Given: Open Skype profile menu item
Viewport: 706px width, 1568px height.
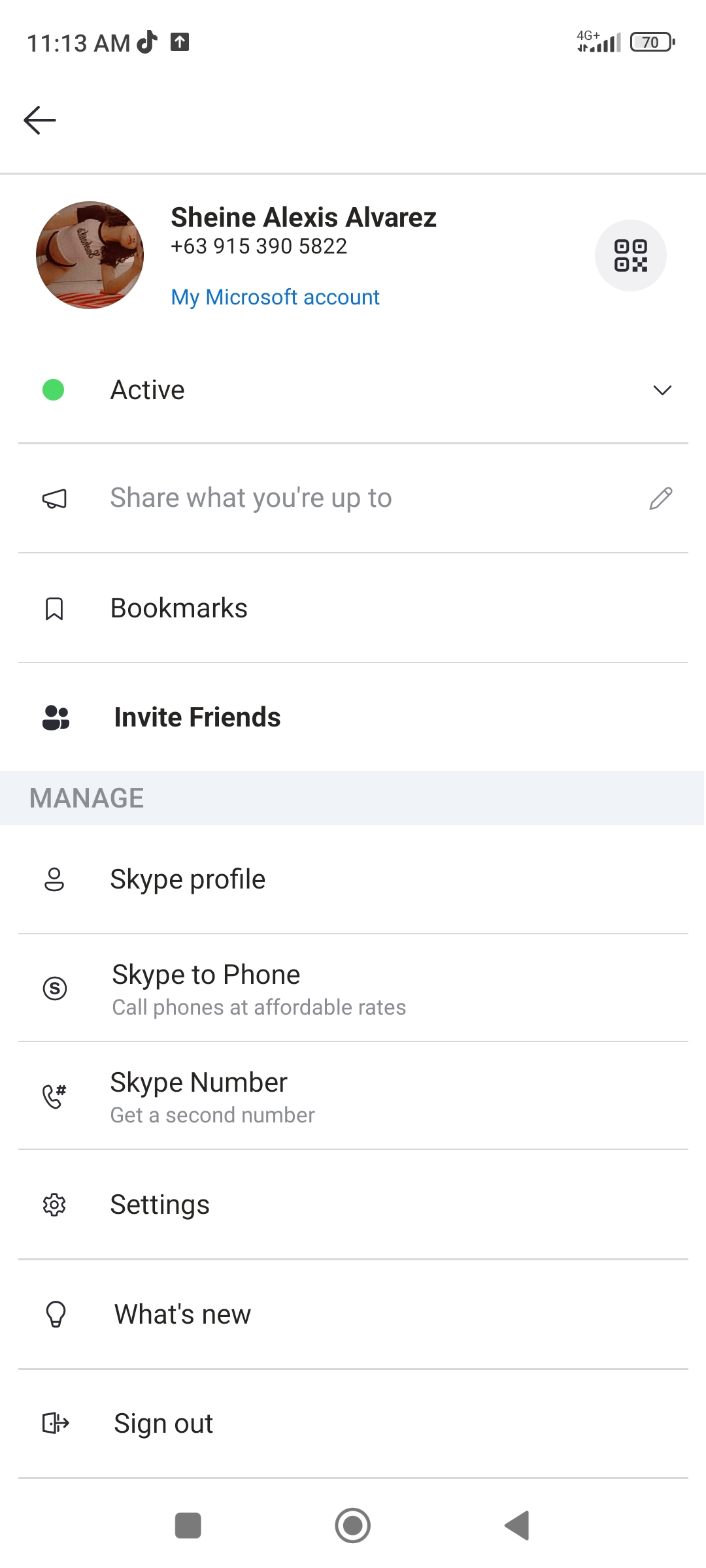Looking at the screenshot, I should tap(188, 879).
